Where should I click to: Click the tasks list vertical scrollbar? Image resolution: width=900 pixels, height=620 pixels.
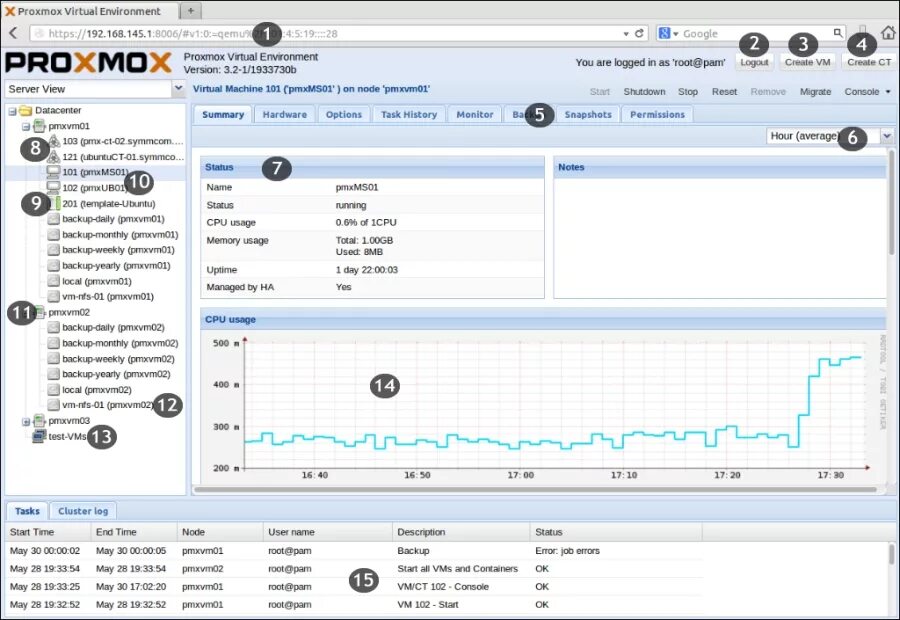tap(891, 555)
